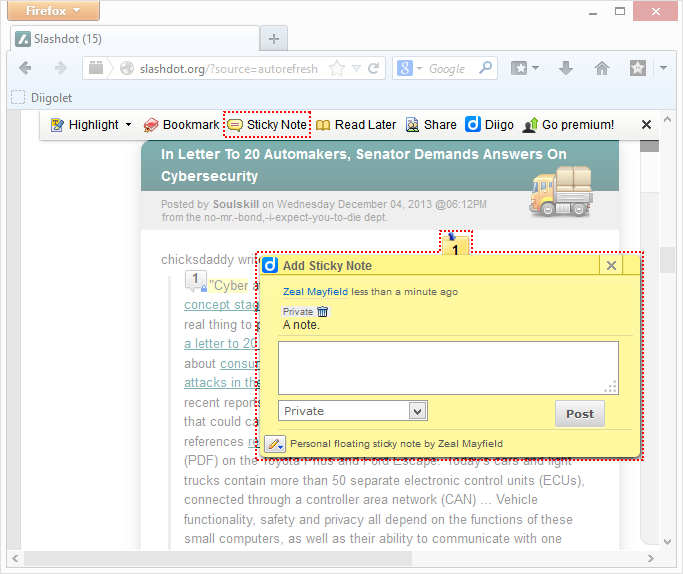The width and height of the screenshot is (683, 574).
Task: Click the search magnifier icon
Action: 485,68
